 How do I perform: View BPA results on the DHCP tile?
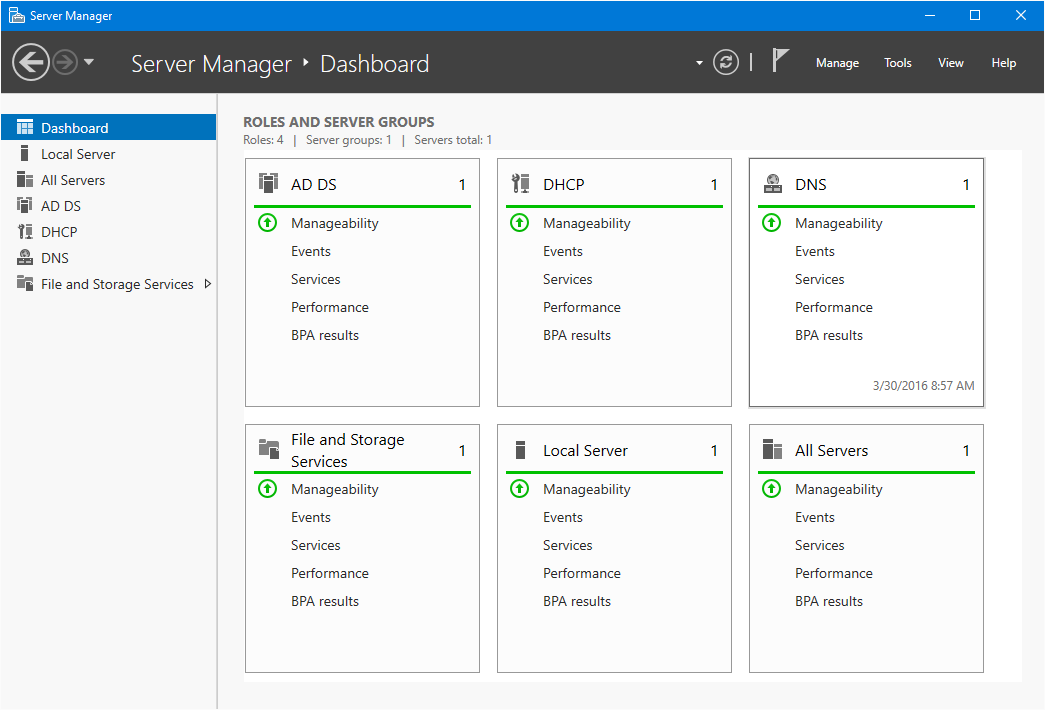577,335
